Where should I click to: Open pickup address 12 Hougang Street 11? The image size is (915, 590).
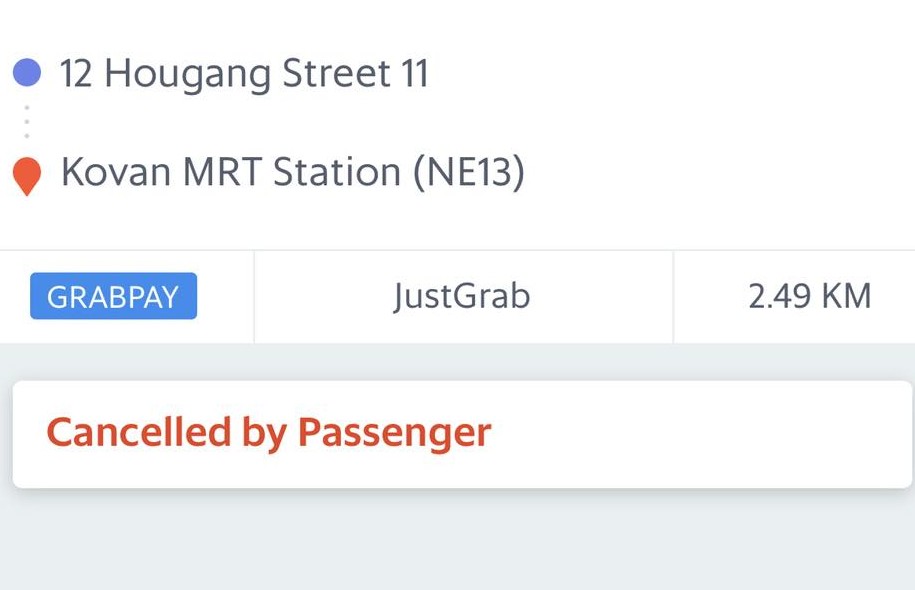245,74
